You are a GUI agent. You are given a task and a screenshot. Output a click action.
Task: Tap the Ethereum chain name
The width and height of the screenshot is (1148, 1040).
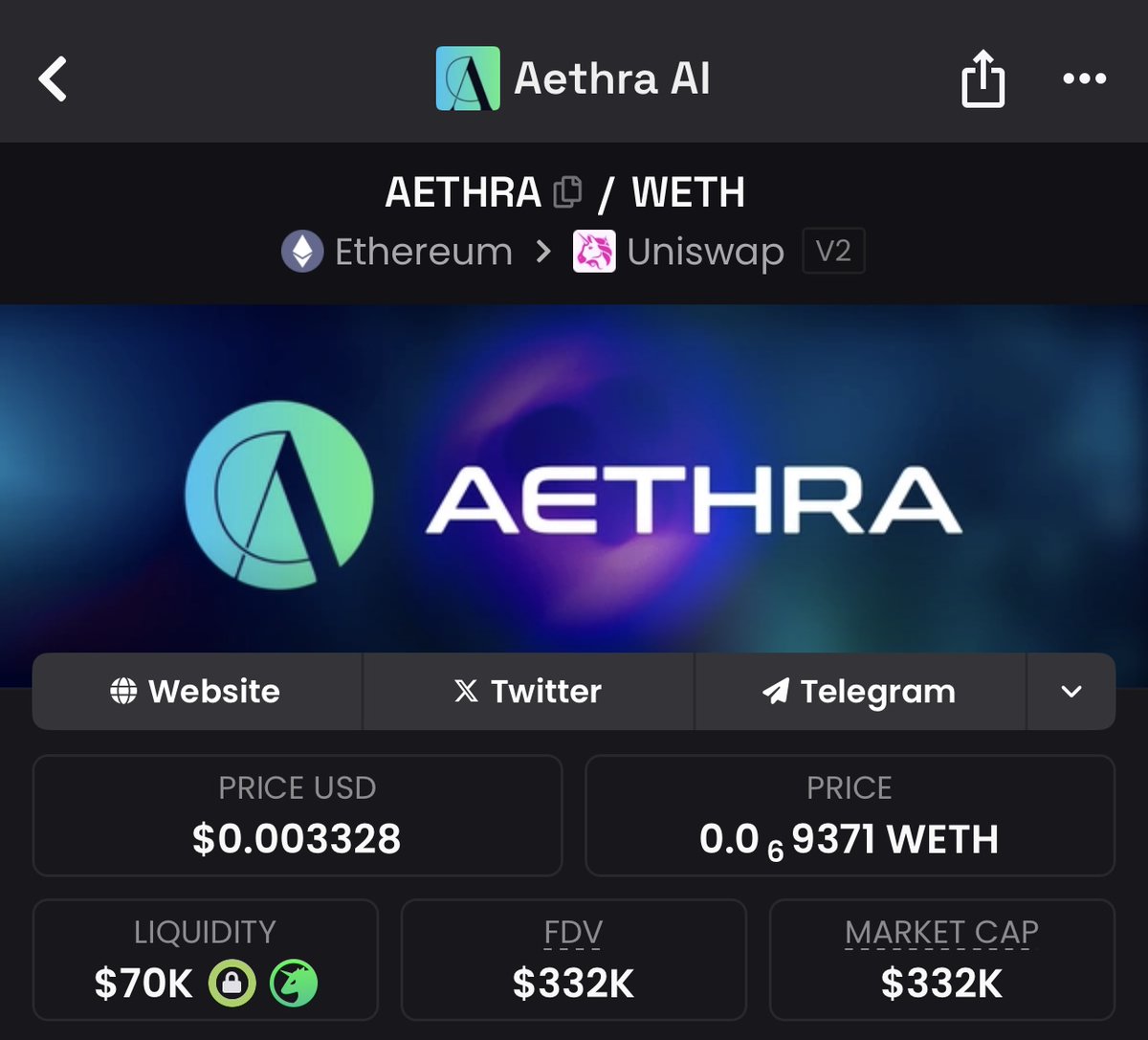(x=424, y=253)
